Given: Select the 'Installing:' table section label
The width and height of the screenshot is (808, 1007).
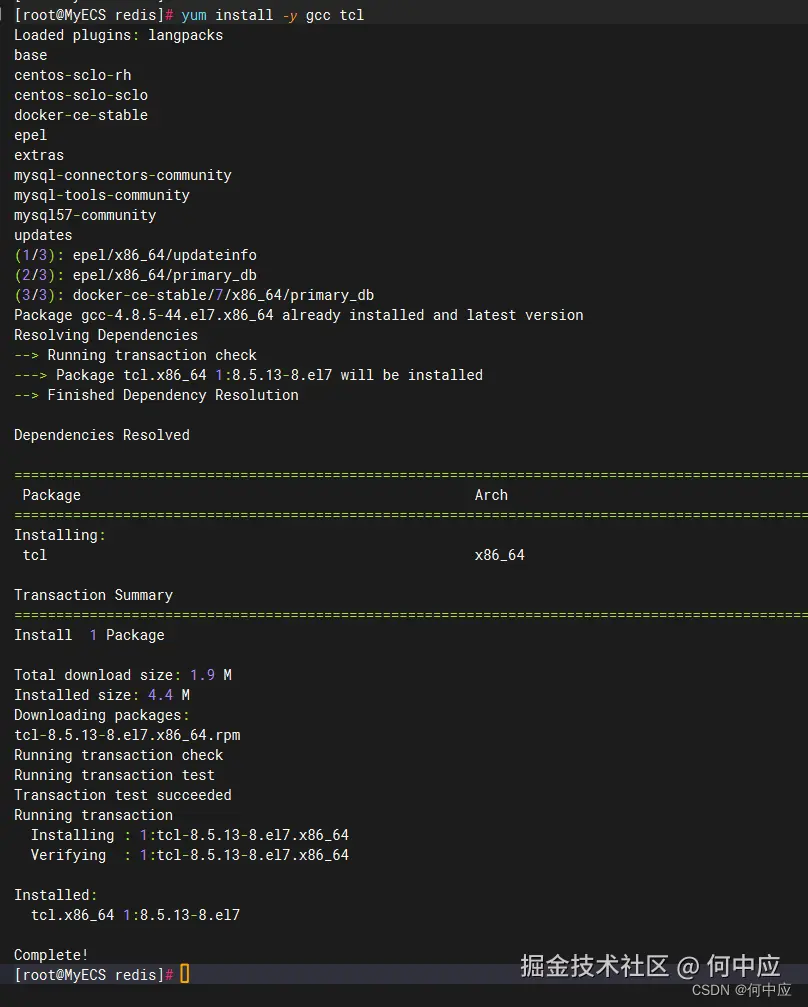Looking at the screenshot, I should (60, 535).
